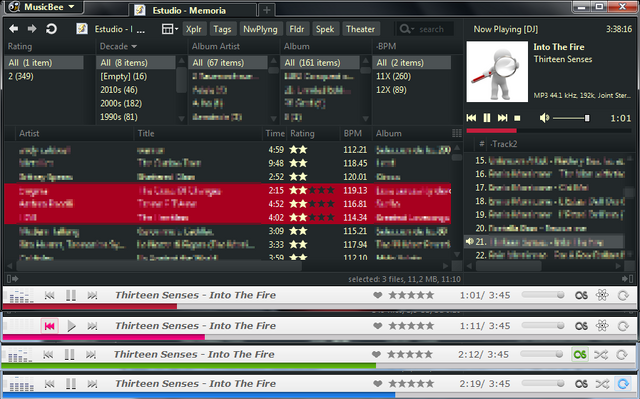Open the search options magnifier dropdown
640x399 pixels.
point(407,29)
